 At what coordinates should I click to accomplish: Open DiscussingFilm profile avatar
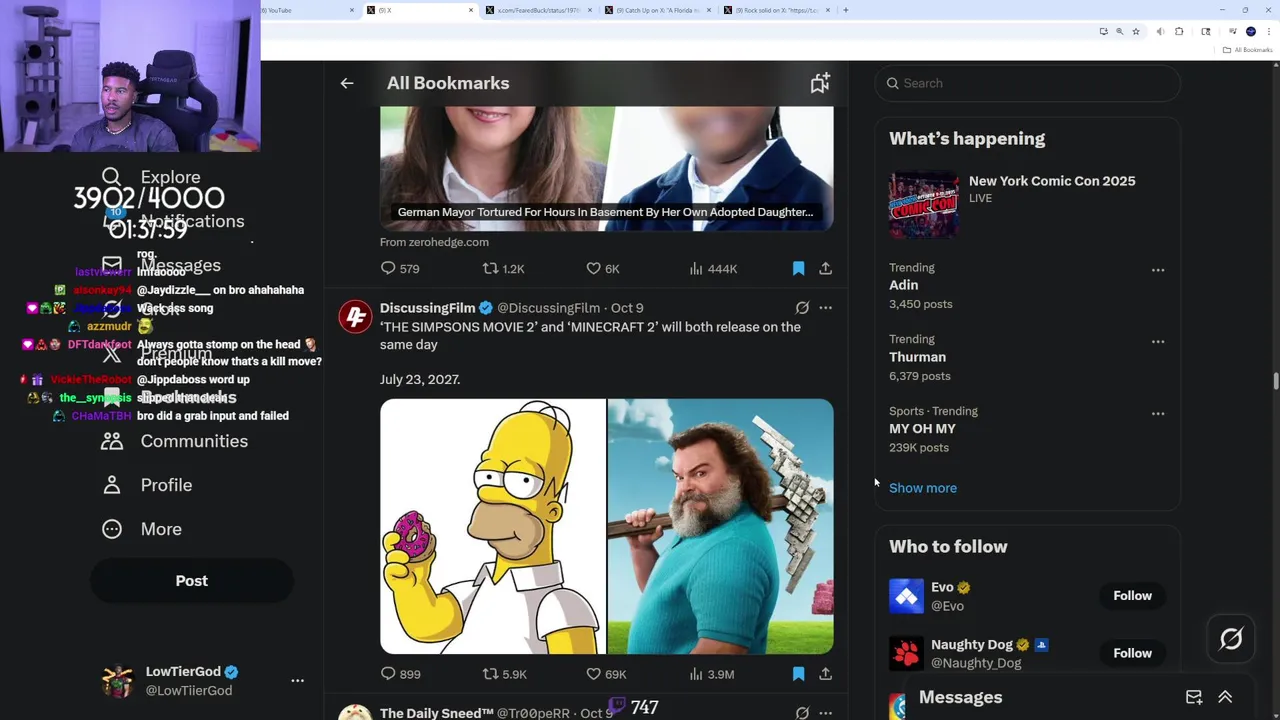[x=355, y=317]
